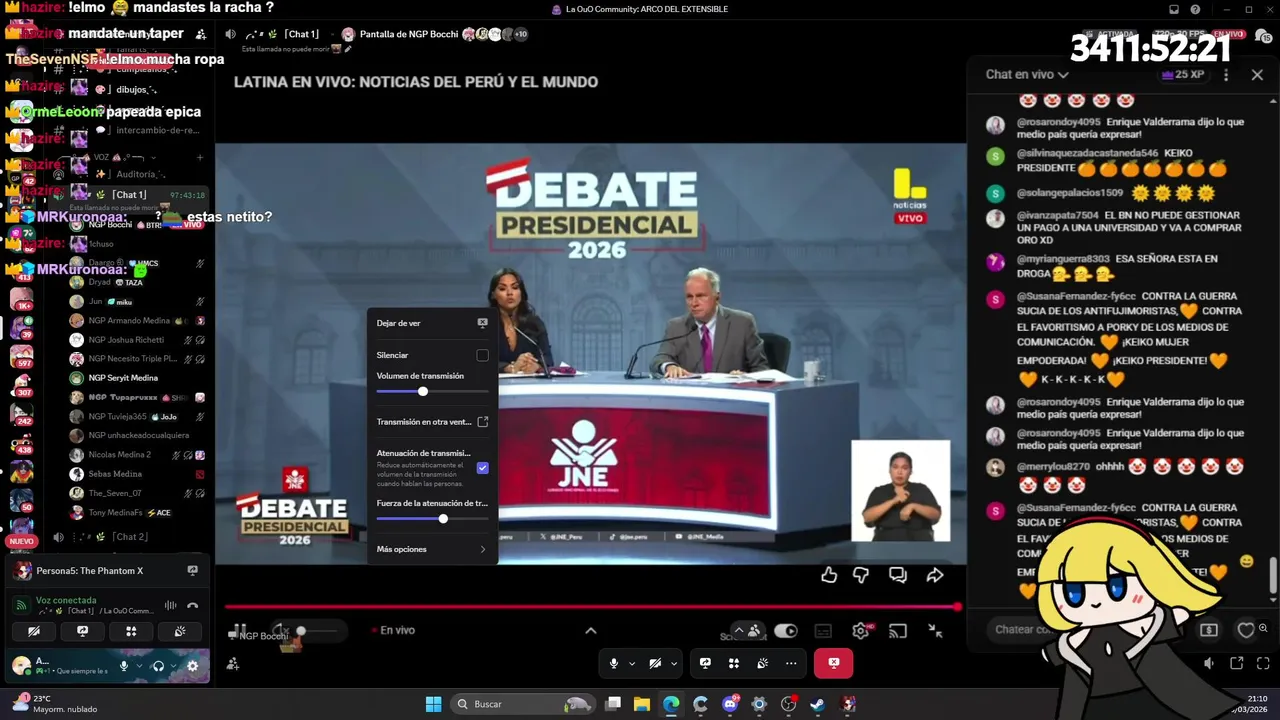The image size is (1280, 720).
Task: Click the taskbar 'Buscar' search box
Action: (x=522, y=704)
